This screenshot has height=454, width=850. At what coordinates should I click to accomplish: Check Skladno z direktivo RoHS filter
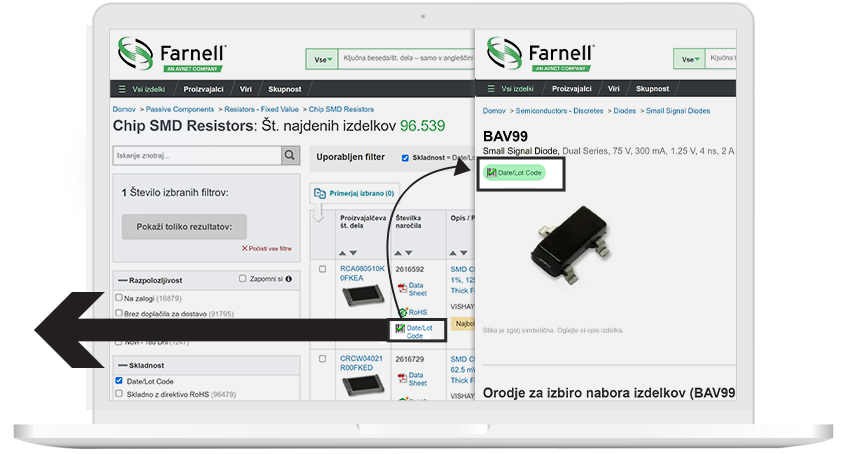[119, 393]
